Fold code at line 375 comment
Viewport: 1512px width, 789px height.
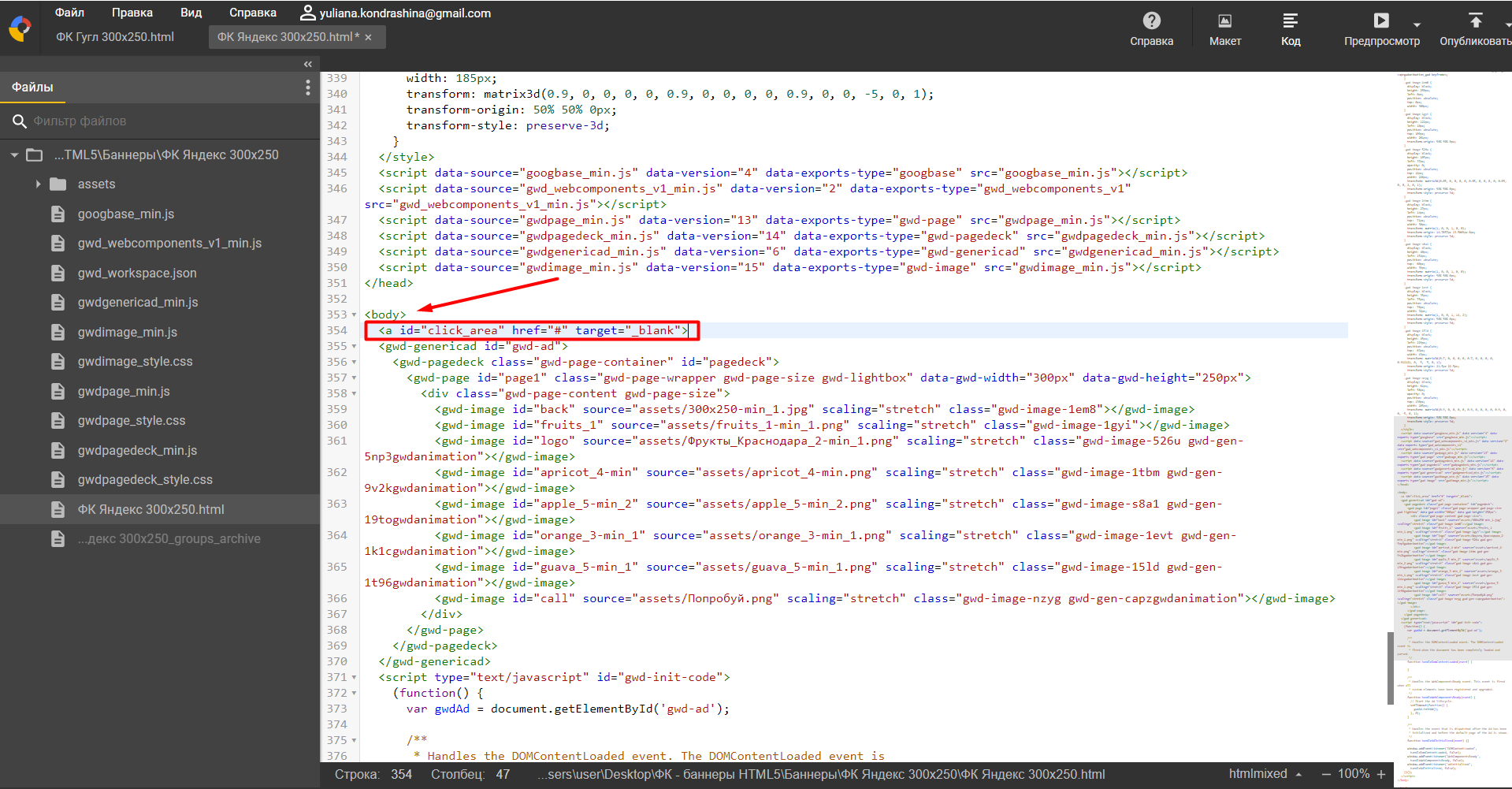[x=354, y=741]
